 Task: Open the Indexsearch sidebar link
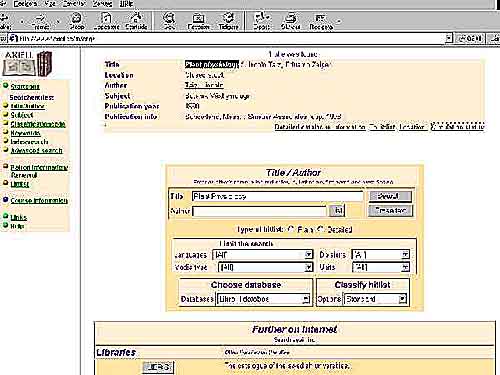pos(29,142)
